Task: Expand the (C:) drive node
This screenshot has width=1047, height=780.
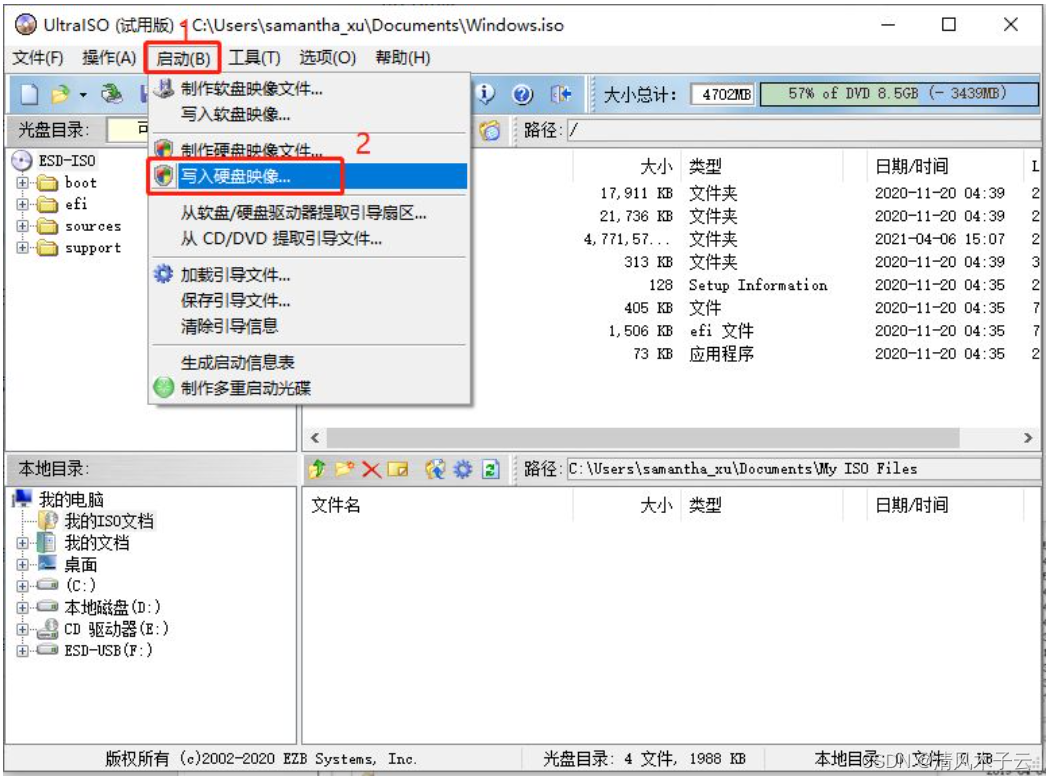Action: click(23, 586)
